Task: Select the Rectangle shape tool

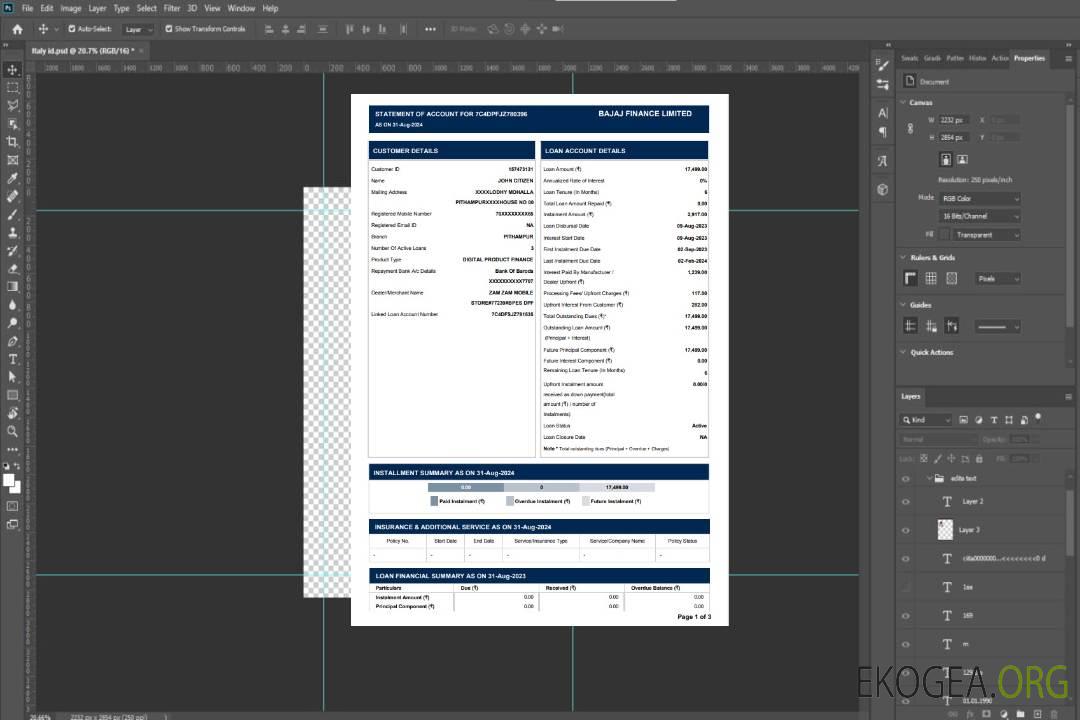Action: [12, 395]
